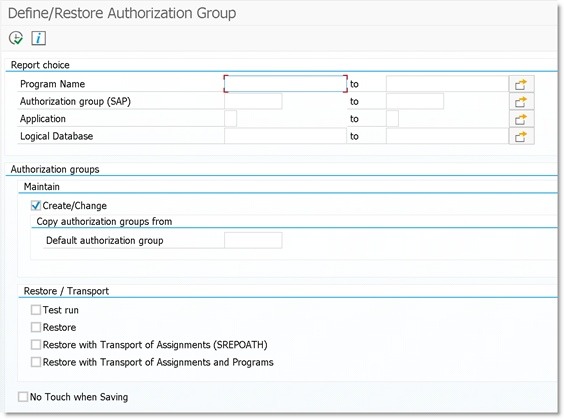Click the Default authorization group field
The width and height of the screenshot is (564, 419).
[253, 240]
